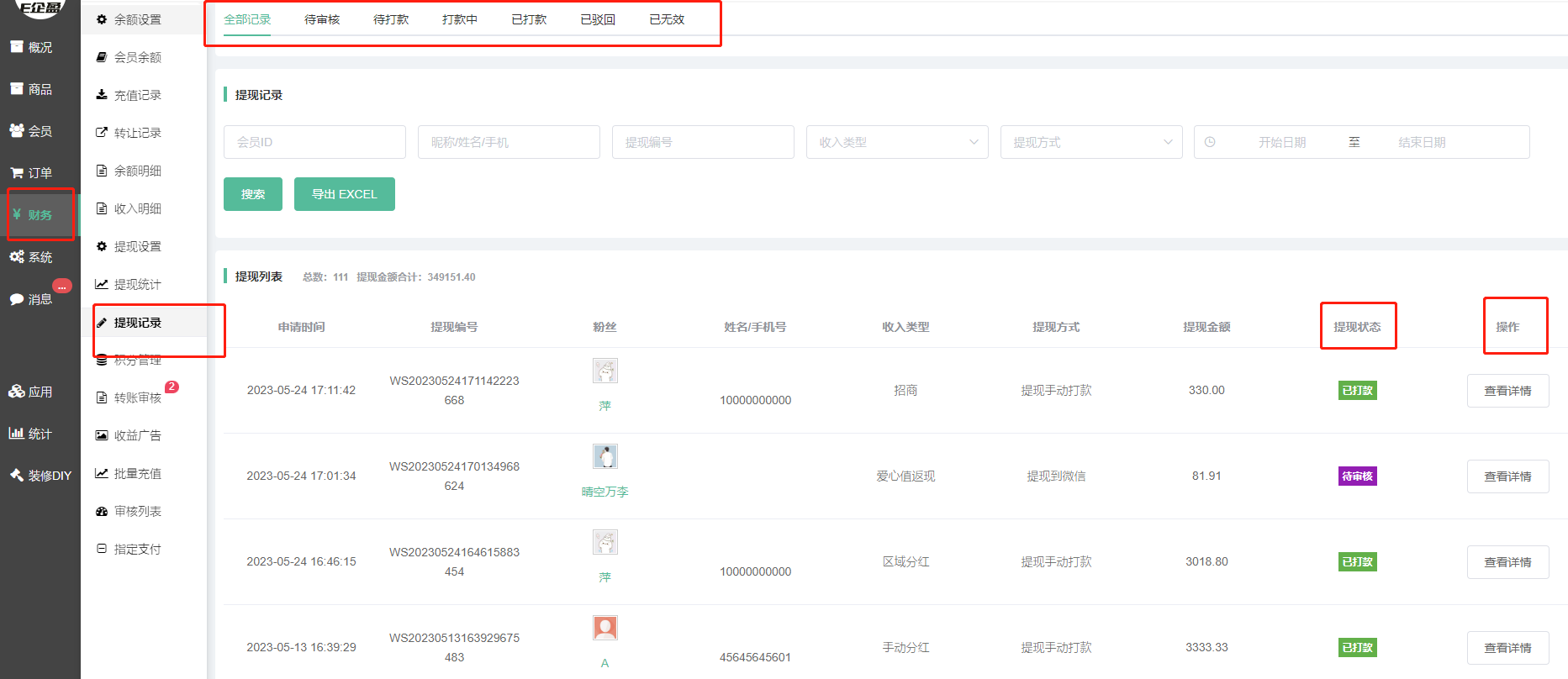Click the 搜索 search button
The width and height of the screenshot is (1568, 679).
253,194
